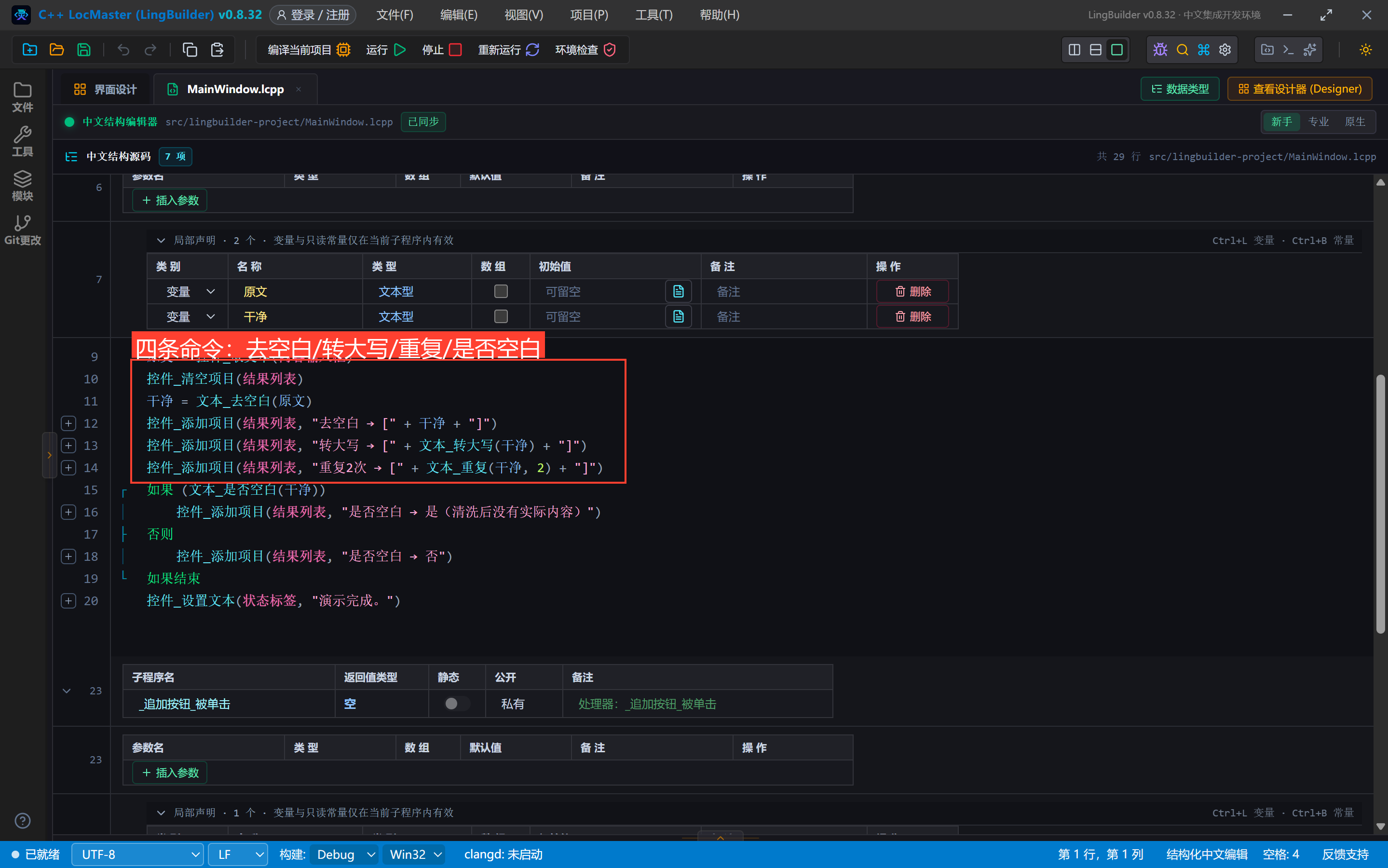Delete the 干净 variable row

pos(912,316)
